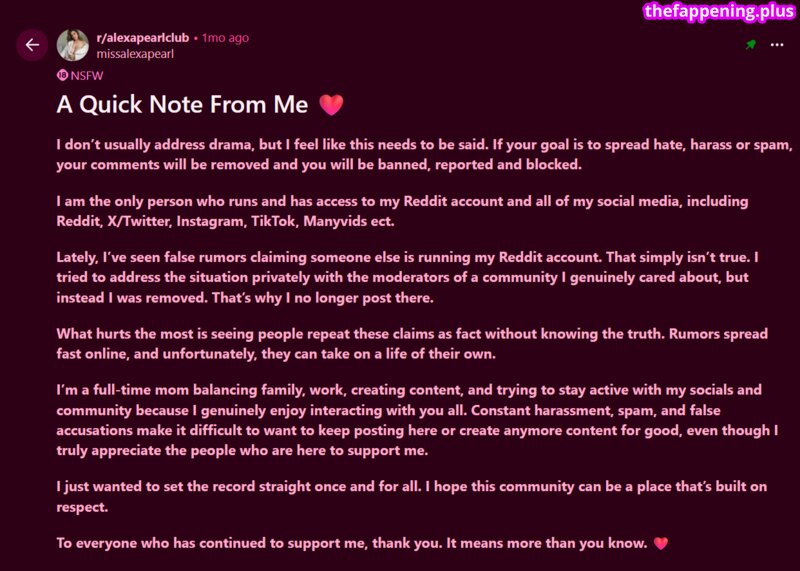Open the missalexapearl user profile

click(135, 54)
